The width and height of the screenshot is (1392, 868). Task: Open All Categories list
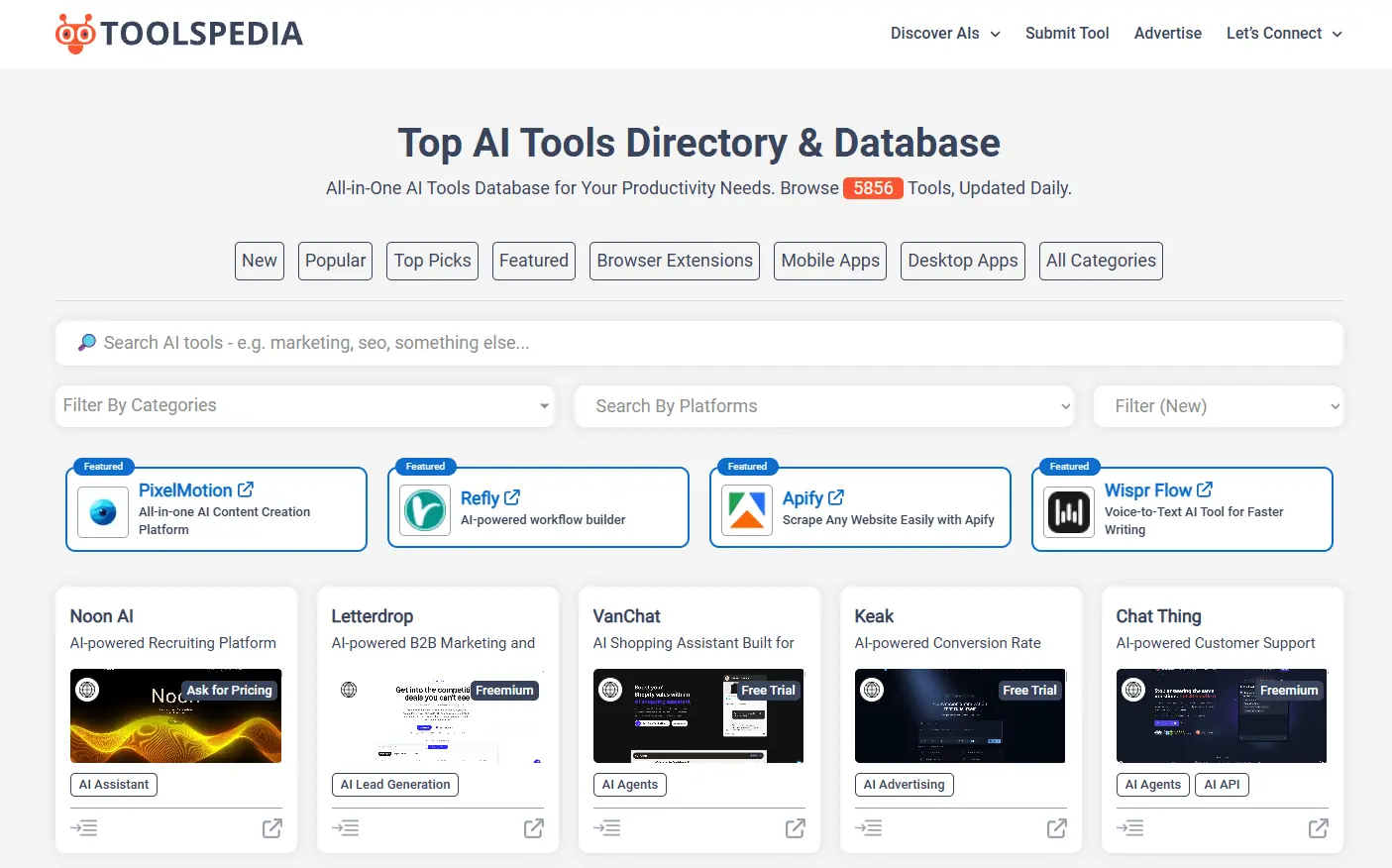click(1101, 261)
